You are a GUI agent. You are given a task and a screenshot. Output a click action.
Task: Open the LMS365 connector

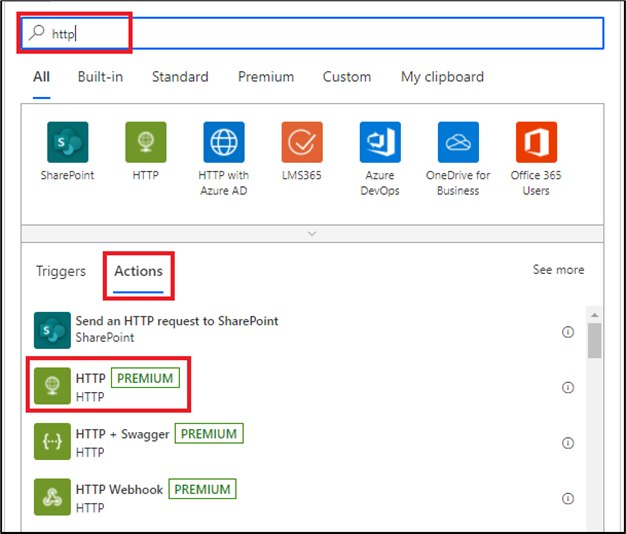point(302,142)
